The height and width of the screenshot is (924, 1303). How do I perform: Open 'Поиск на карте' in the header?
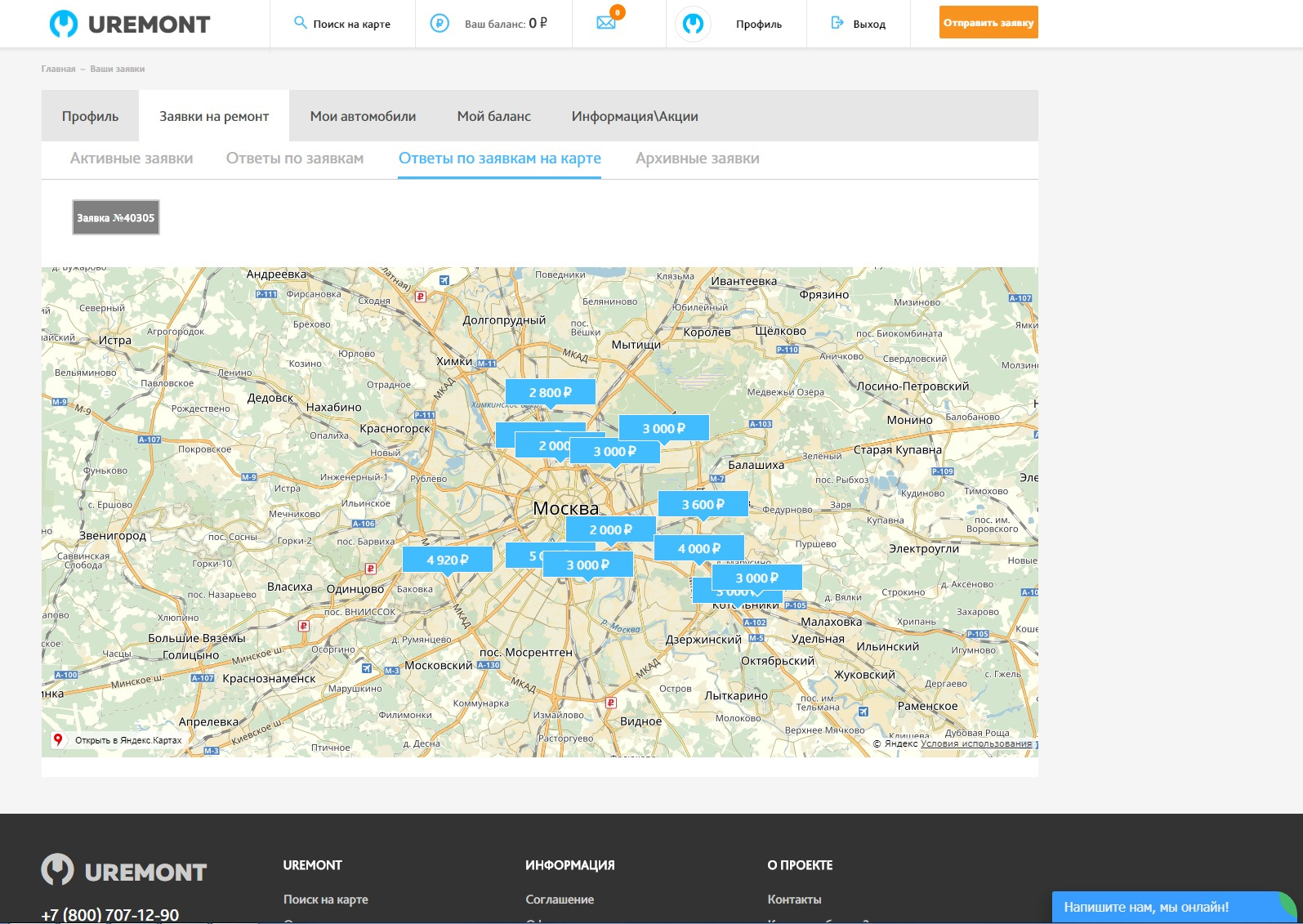click(x=352, y=24)
